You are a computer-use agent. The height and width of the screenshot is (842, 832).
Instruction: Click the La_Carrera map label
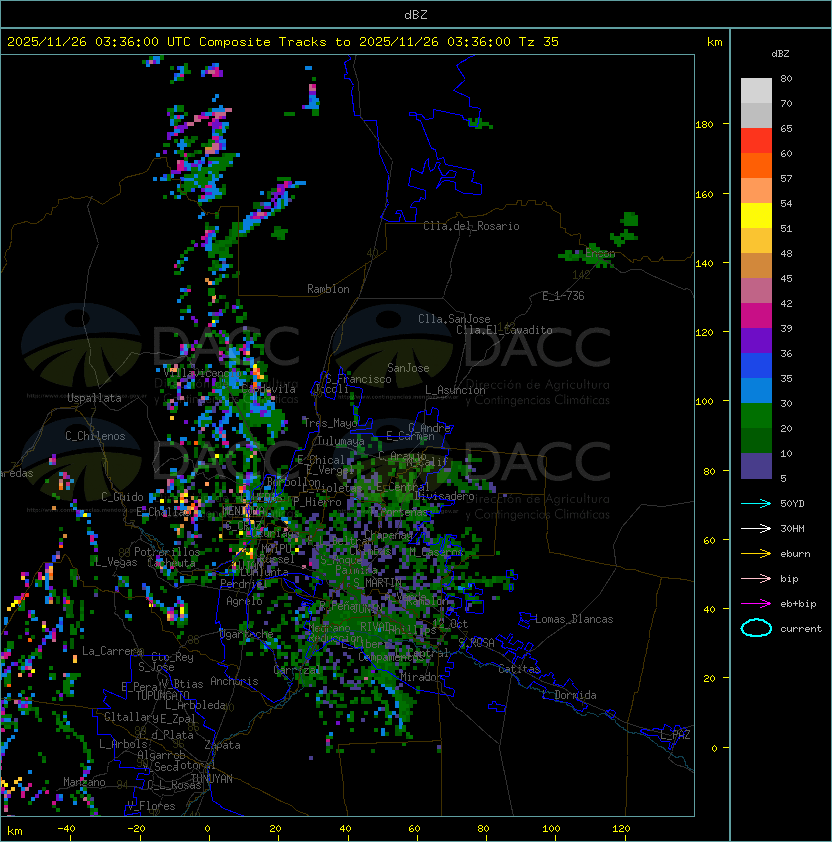point(112,651)
